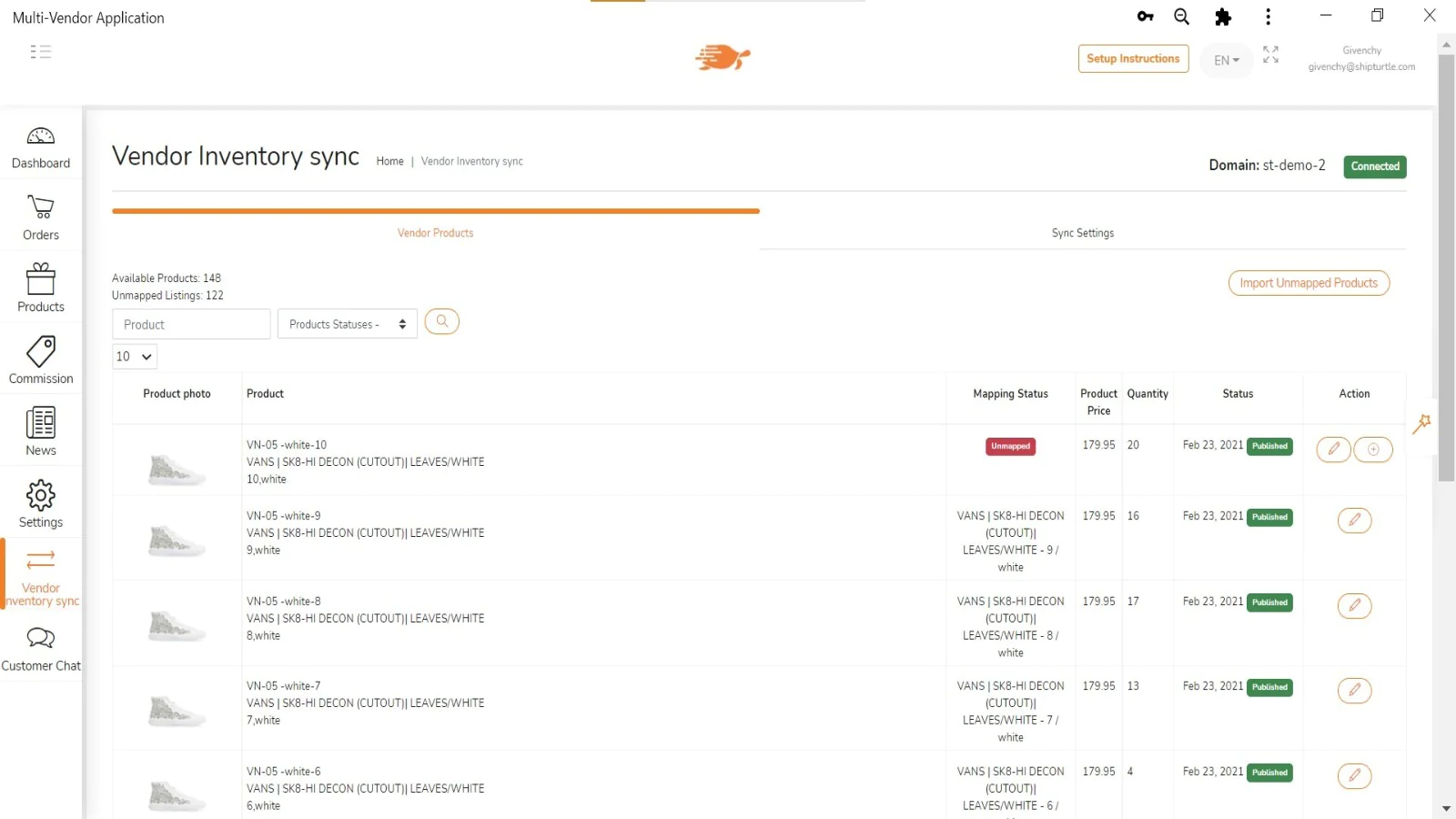Open Customer Chat from the sidebar
The height and width of the screenshot is (819, 1456).
(41, 649)
